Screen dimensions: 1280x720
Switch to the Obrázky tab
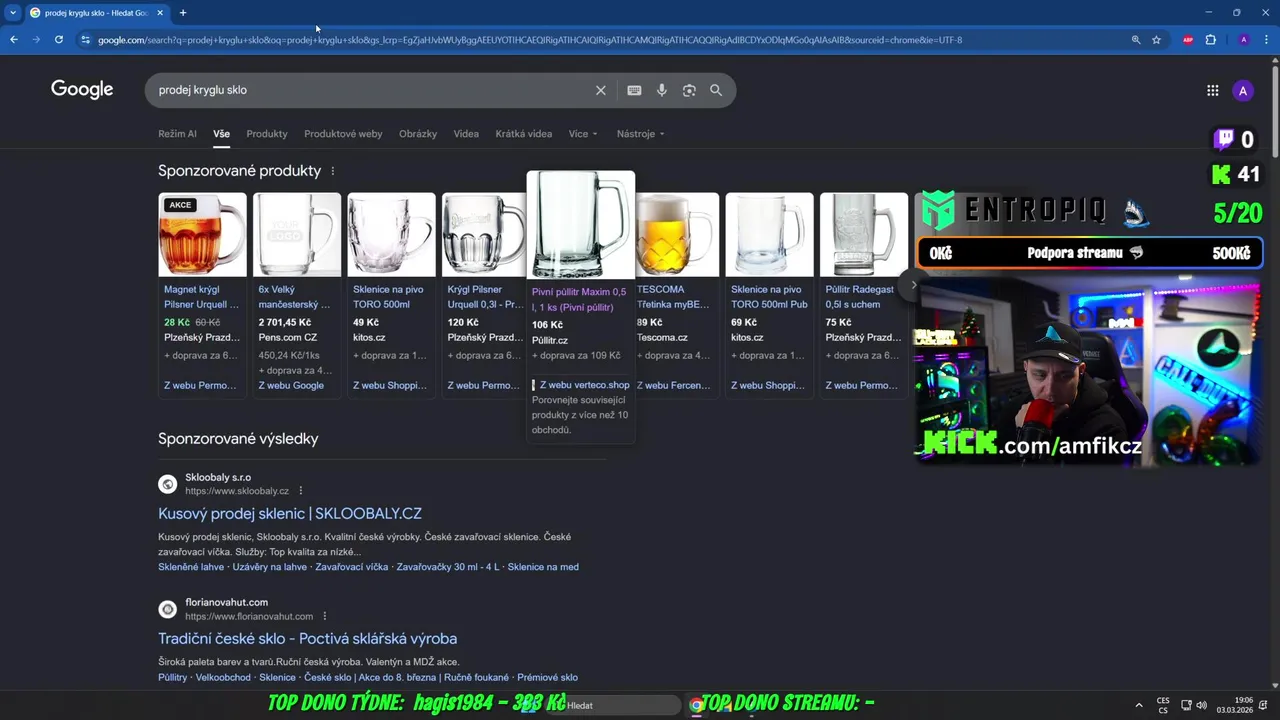point(418,134)
